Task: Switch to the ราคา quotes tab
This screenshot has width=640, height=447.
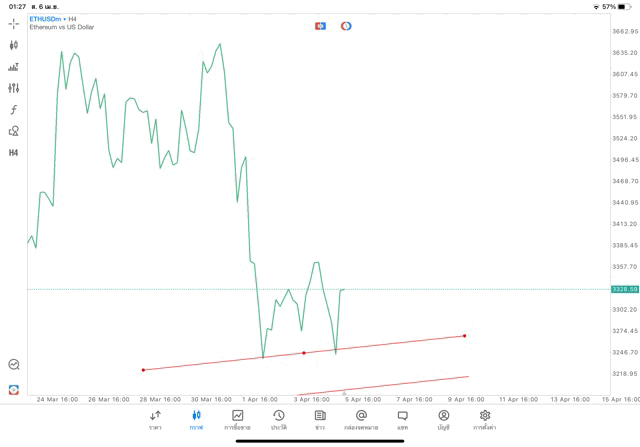Action: (x=155, y=419)
